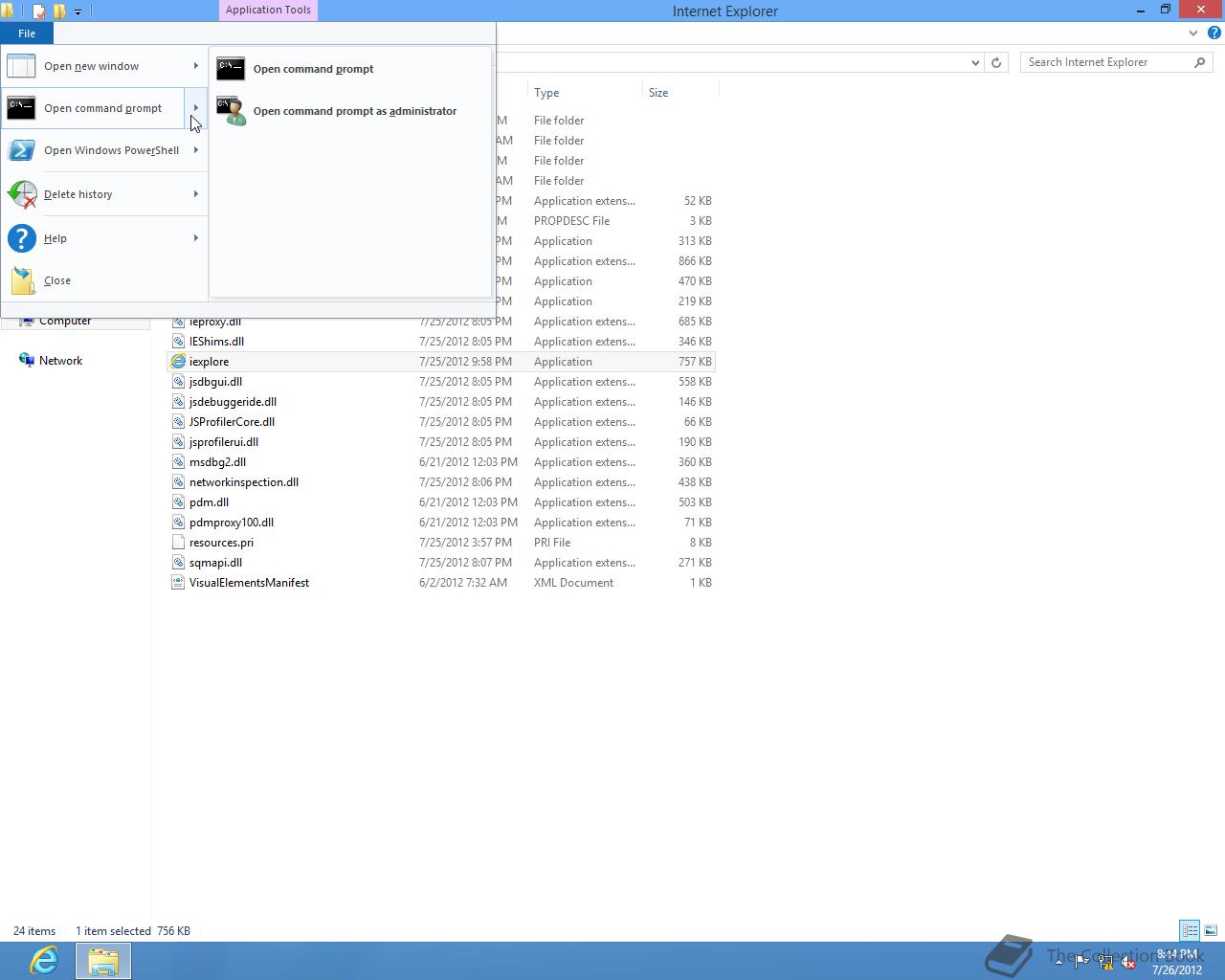This screenshot has height=980, width=1225.
Task: Click Close in the File menu
Action: pos(103,280)
